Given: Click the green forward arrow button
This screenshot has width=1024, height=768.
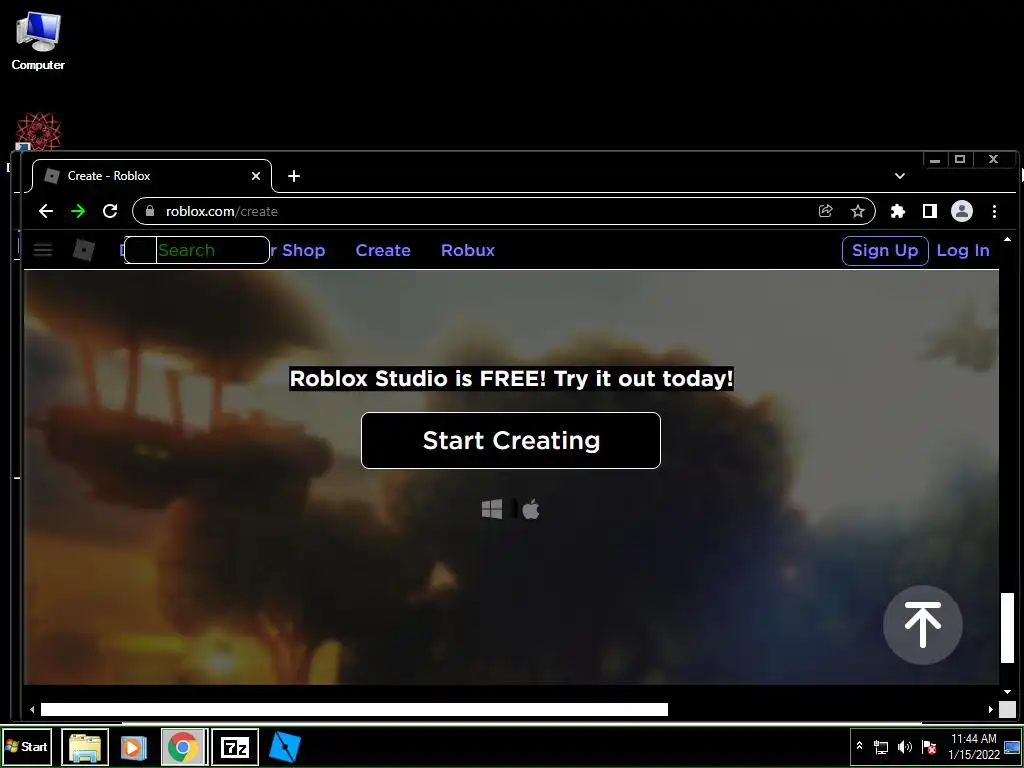Looking at the screenshot, I should coord(78,211).
